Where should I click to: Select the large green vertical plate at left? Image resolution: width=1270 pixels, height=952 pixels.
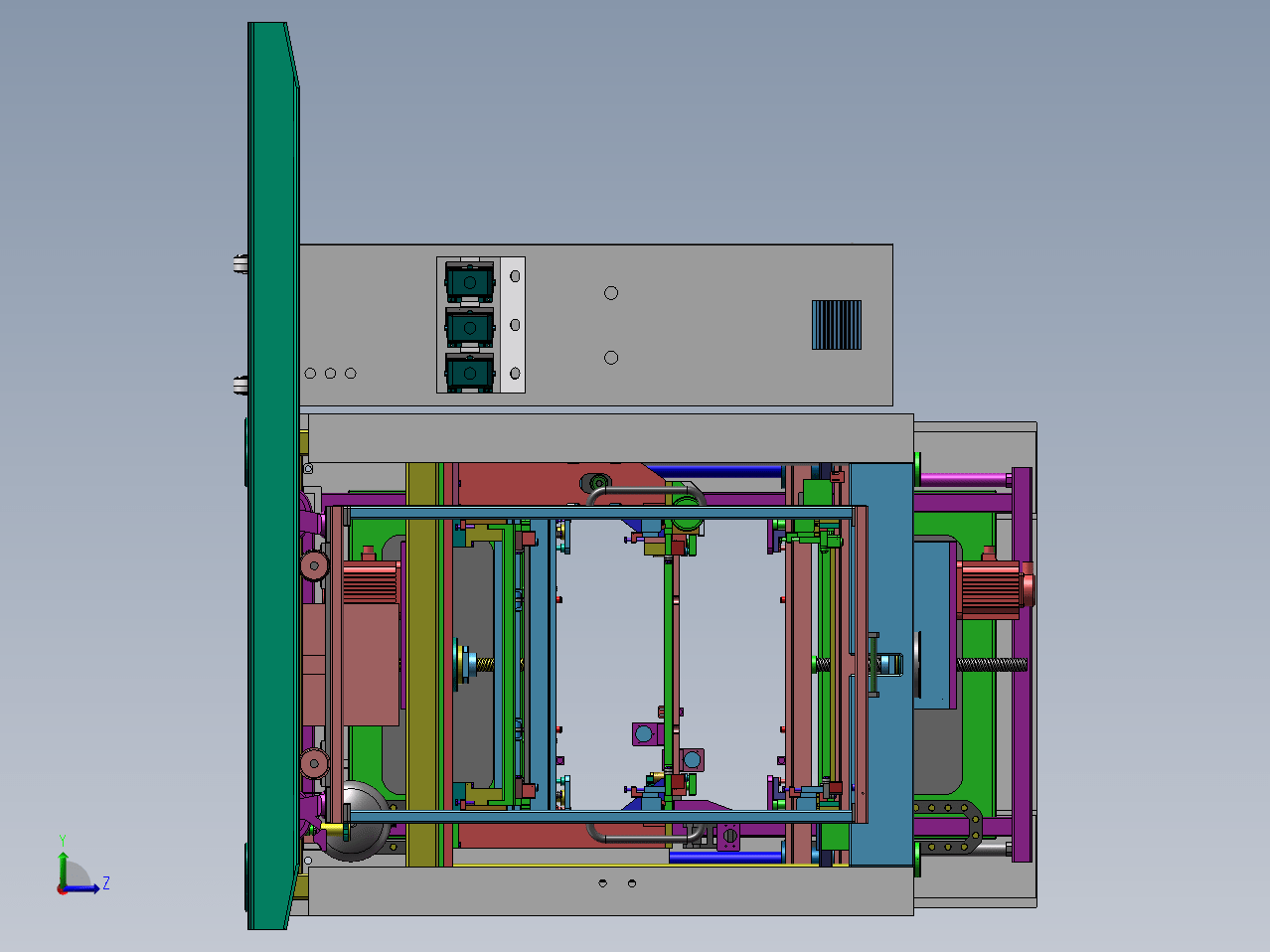271,477
